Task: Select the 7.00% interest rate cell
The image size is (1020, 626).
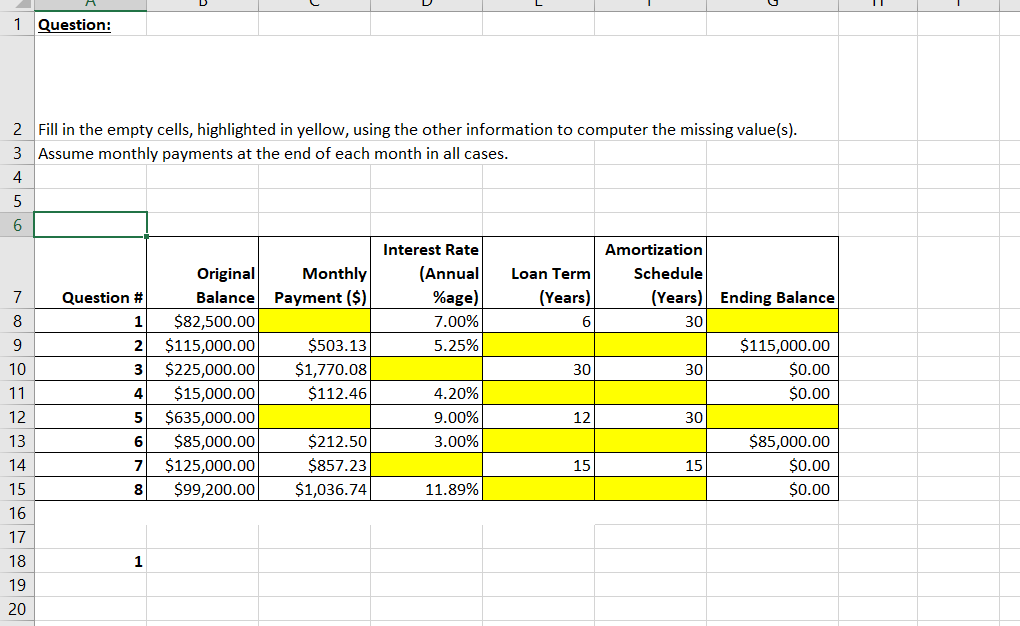Action: tap(427, 321)
